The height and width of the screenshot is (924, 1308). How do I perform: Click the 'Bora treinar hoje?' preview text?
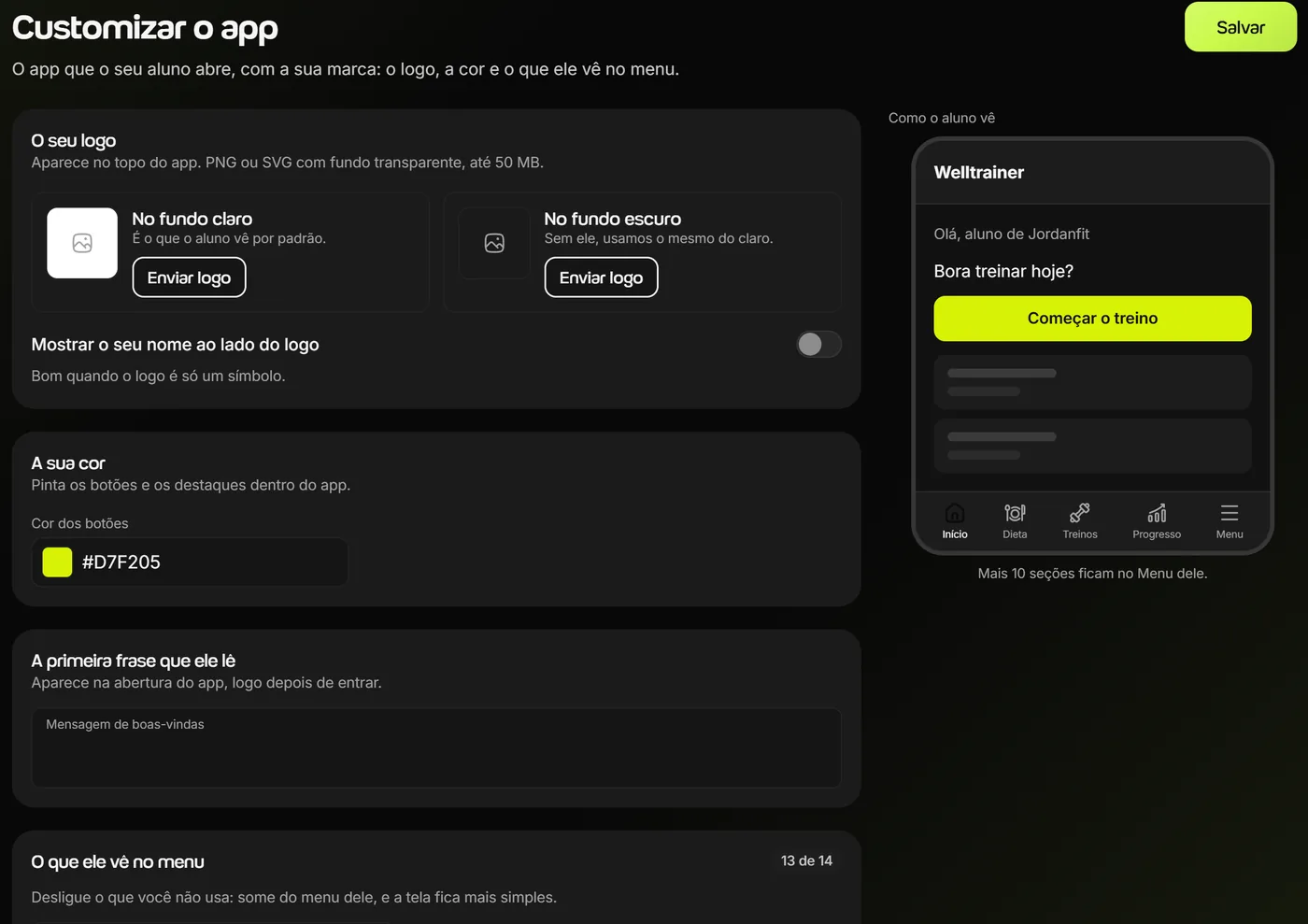coord(1003,271)
